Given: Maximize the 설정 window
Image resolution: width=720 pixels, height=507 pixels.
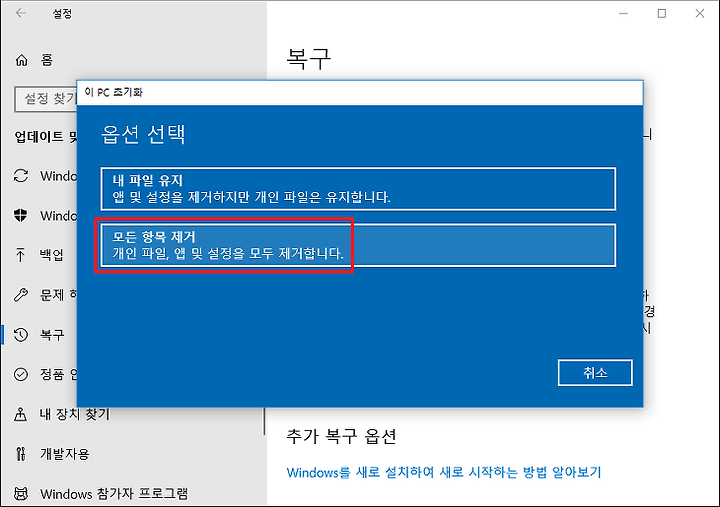Looking at the screenshot, I should 662,13.
